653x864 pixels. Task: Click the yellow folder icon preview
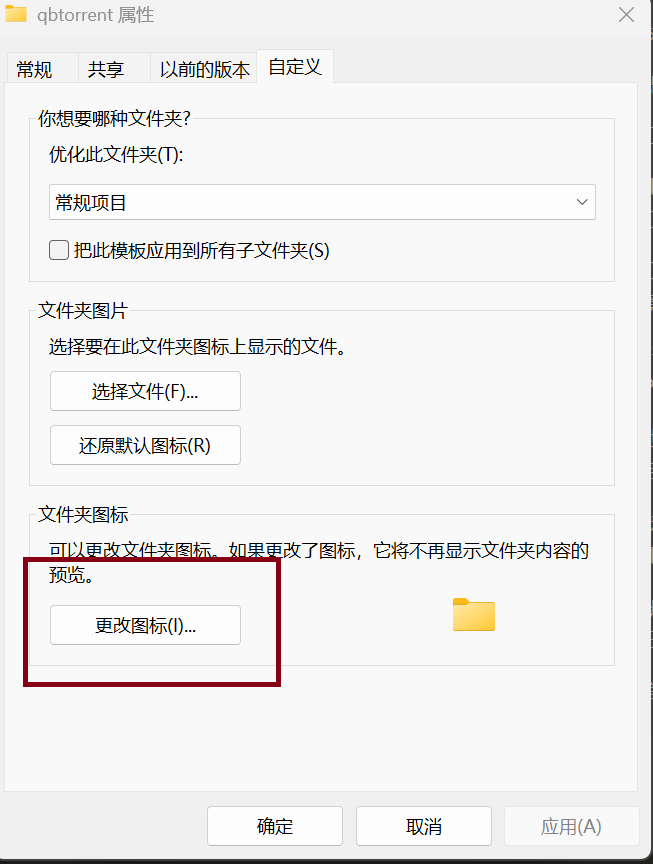[x=473, y=614]
